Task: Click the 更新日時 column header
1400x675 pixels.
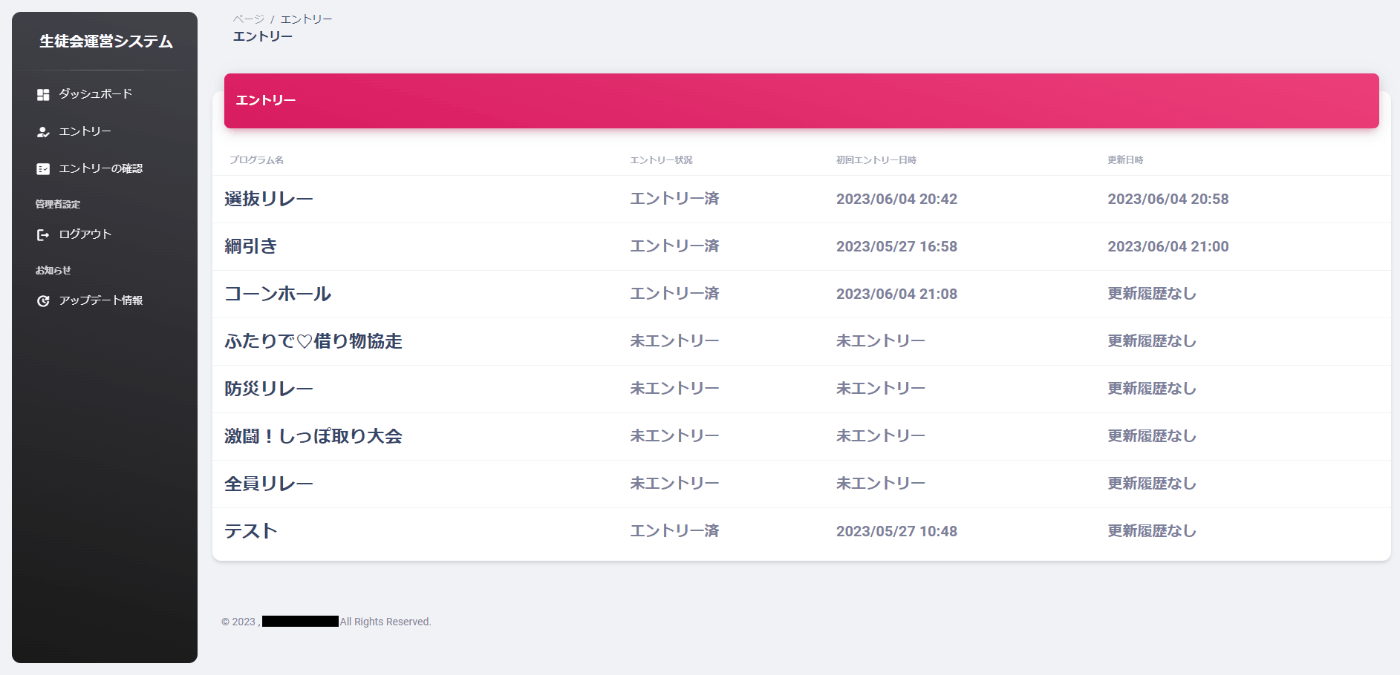Action: coord(1125,160)
